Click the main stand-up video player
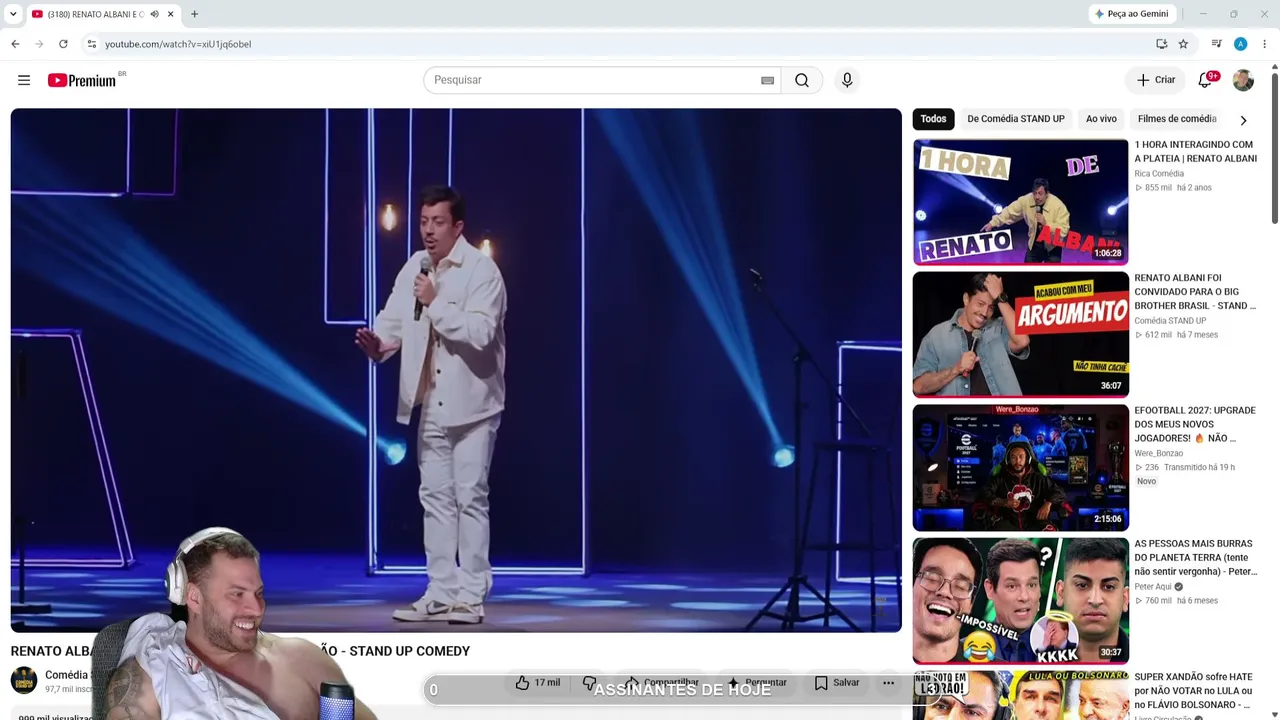 click(456, 370)
